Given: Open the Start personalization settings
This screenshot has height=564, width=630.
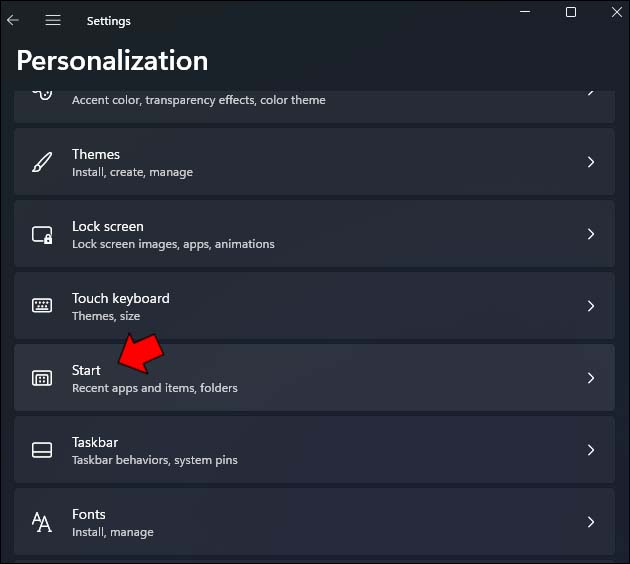Looking at the screenshot, I should [x=300, y=378].
